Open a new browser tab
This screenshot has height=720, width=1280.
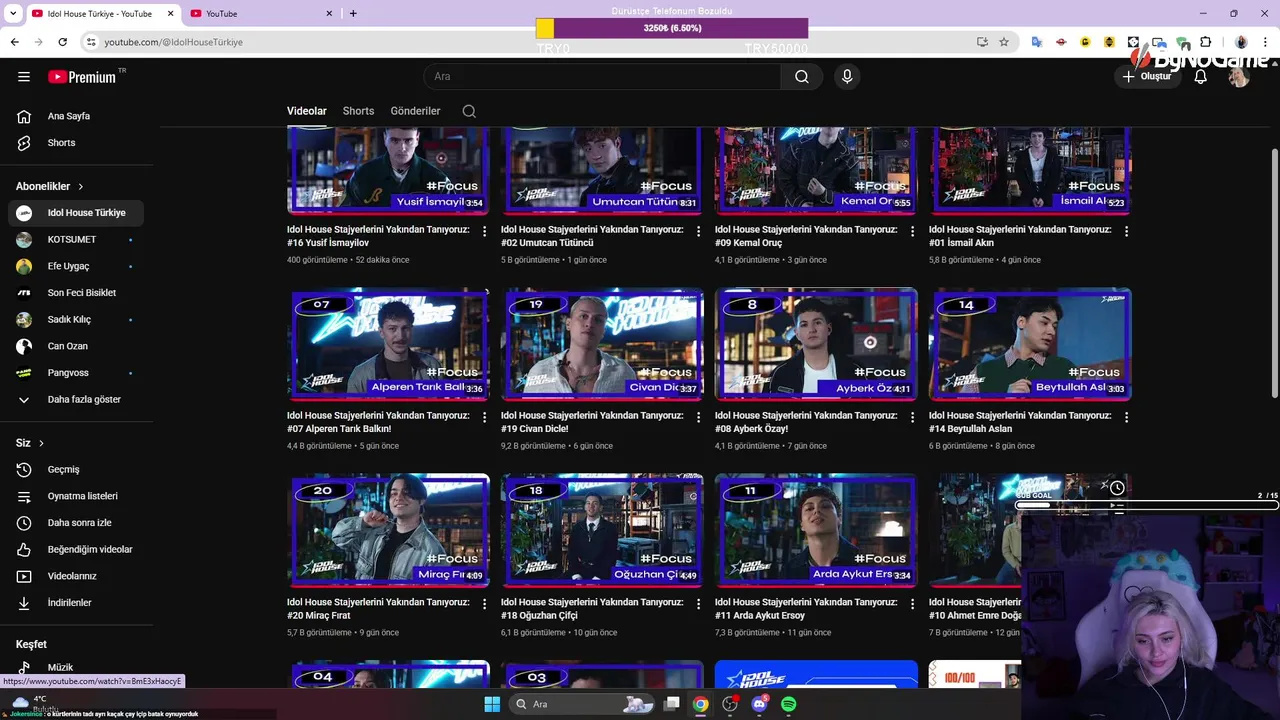pyautogui.click(x=353, y=14)
